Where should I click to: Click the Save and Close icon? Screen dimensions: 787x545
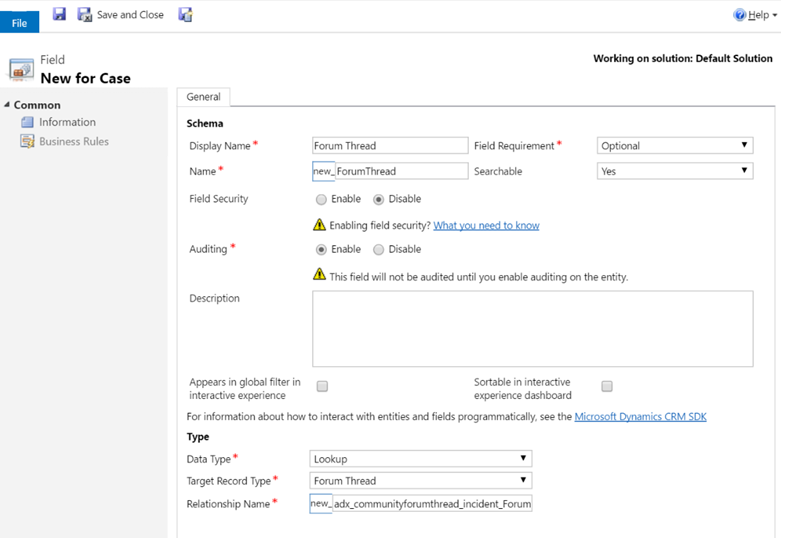[85, 15]
